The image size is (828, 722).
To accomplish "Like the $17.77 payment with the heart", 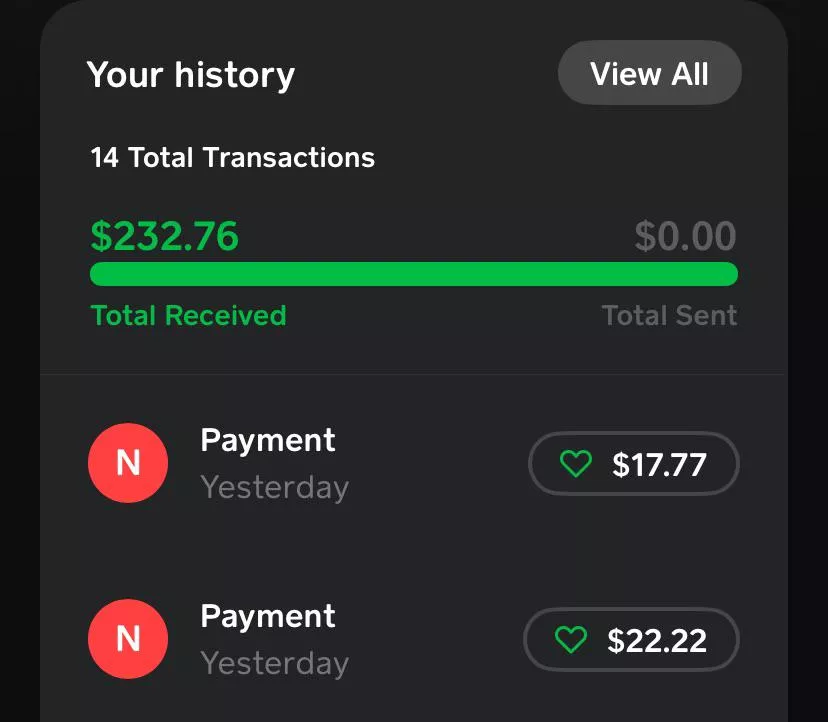I will (x=575, y=464).
